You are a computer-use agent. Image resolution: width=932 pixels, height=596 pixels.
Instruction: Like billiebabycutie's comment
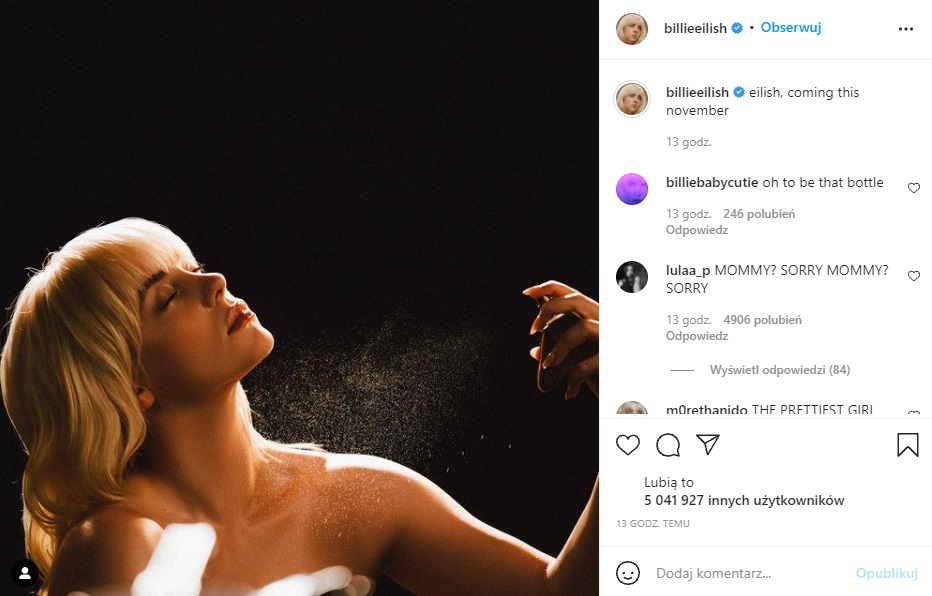coord(913,188)
